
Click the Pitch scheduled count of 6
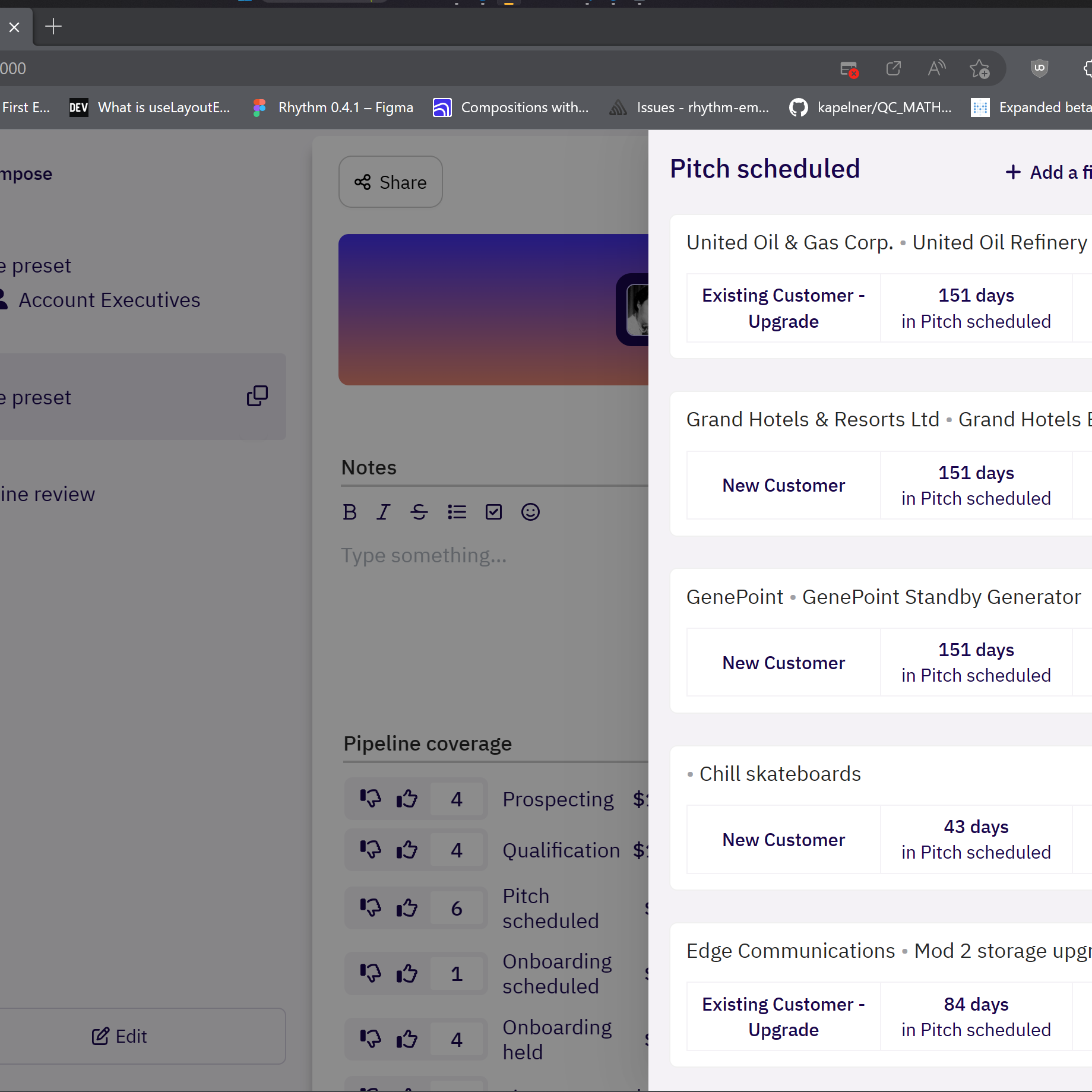coord(456,908)
